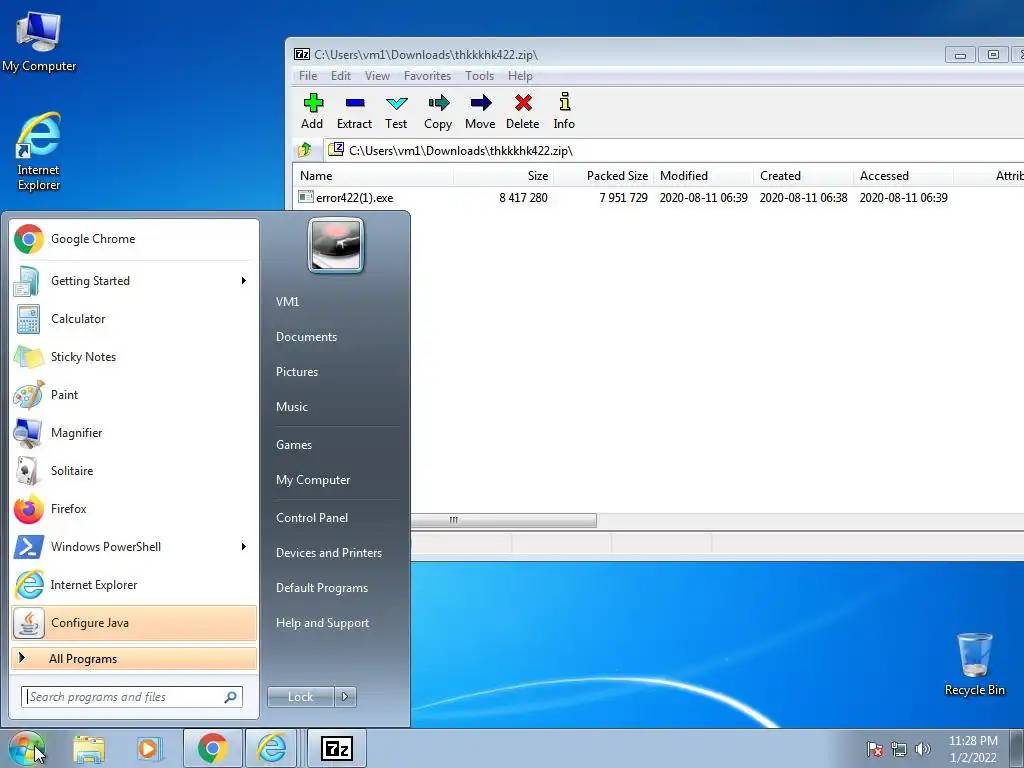Select the Internet Explorer desktop shortcut
This screenshot has height=768, width=1024.
(x=39, y=152)
